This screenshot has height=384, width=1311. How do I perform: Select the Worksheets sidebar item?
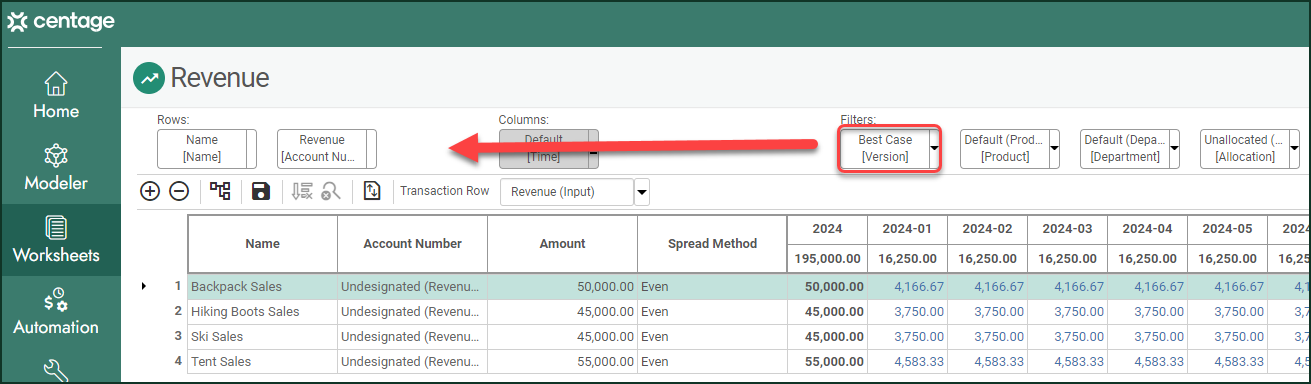click(x=56, y=240)
